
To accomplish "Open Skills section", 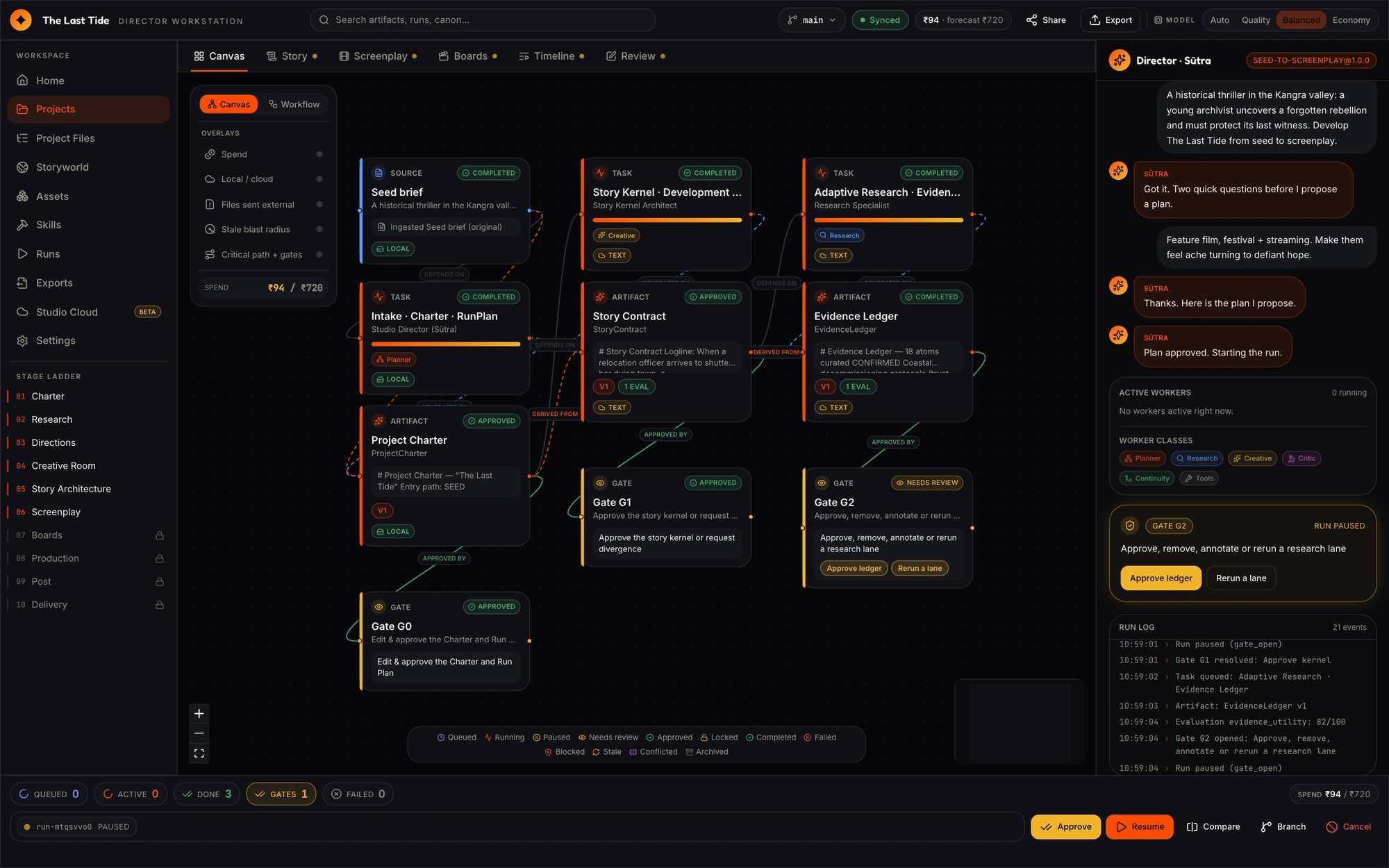I will 89,225.
